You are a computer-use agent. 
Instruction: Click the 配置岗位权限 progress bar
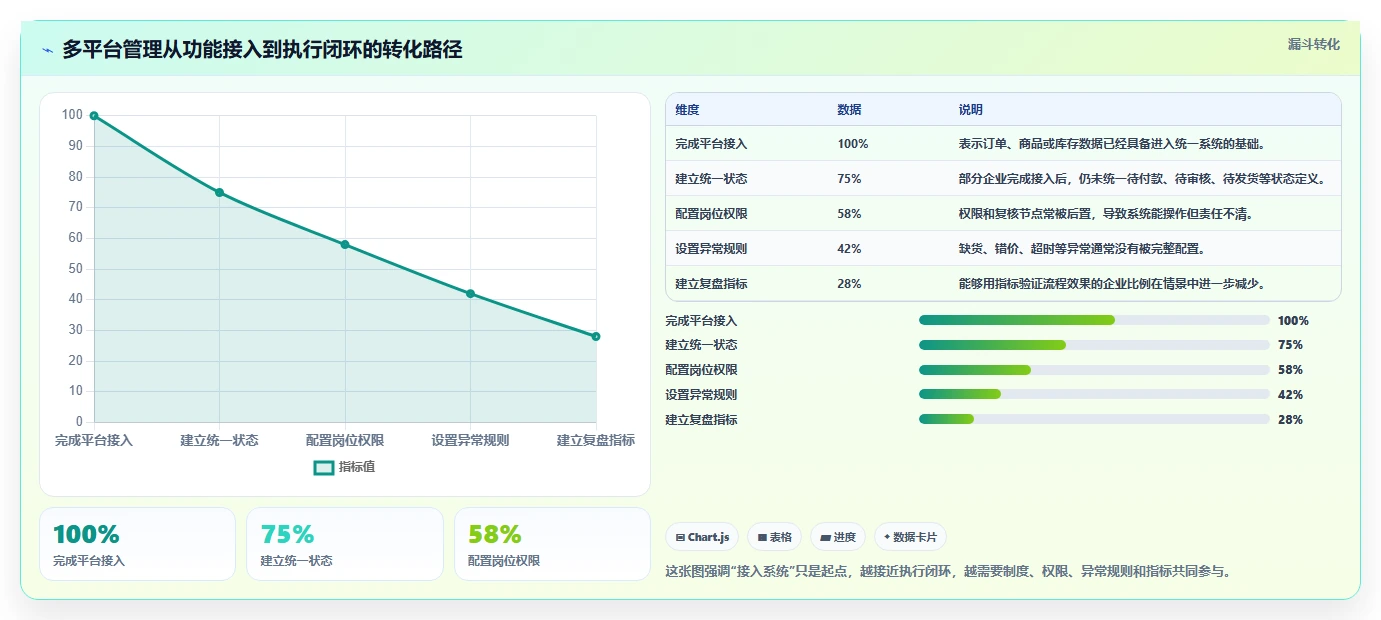pos(1094,370)
